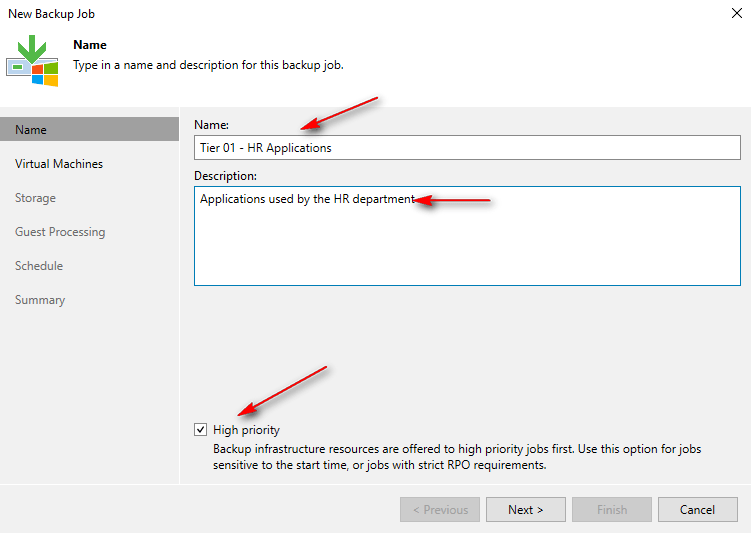Viewport: 751px width, 533px height.
Task: Click the backup job wizard icon
Action: 32,60
